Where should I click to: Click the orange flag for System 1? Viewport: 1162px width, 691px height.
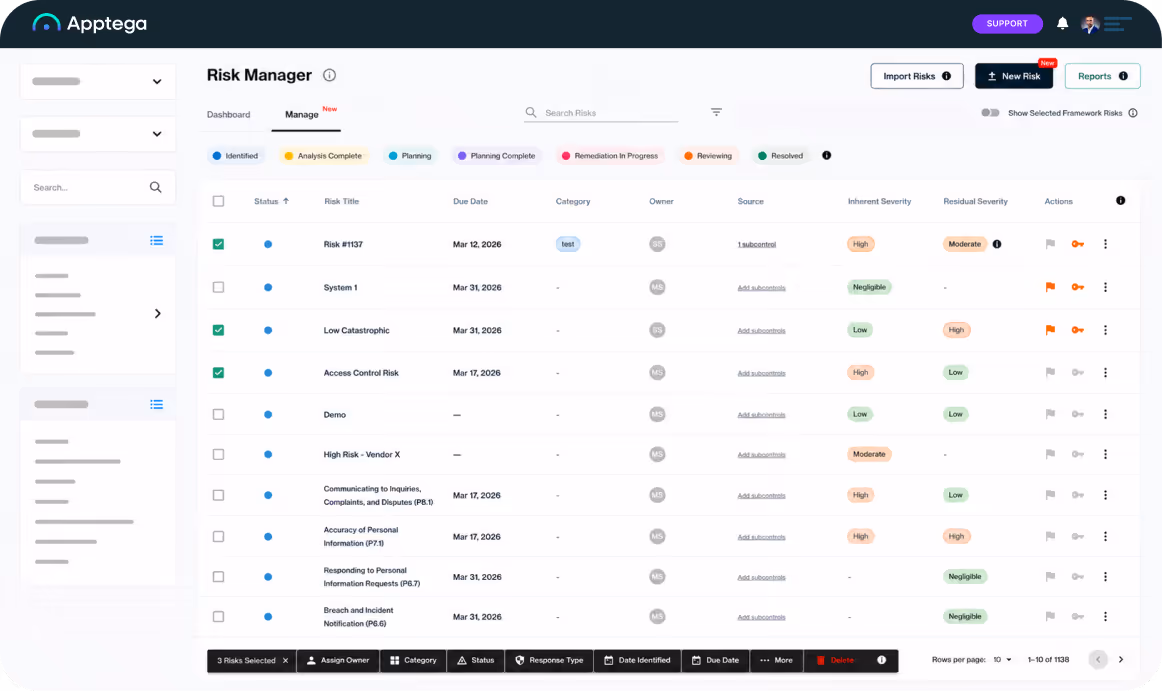pyautogui.click(x=1050, y=287)
